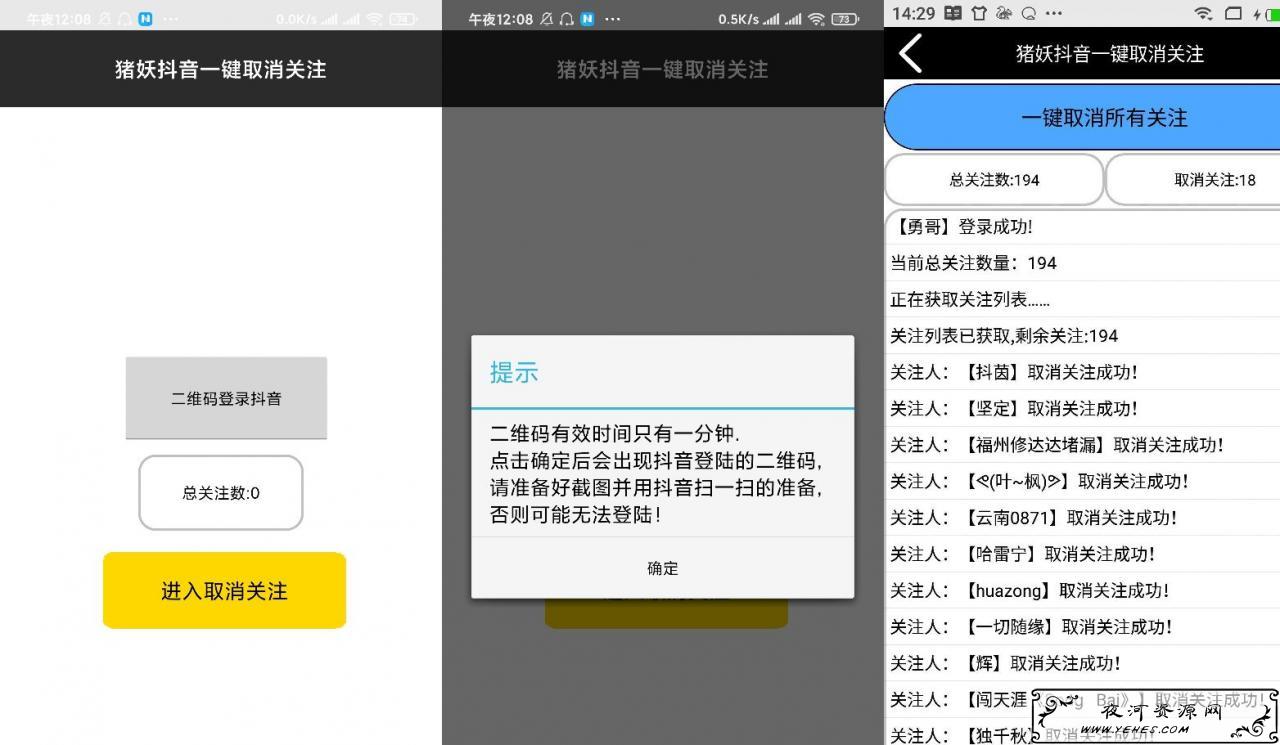1280x745 pixels.
Task: Click the 猪妖抖音一键取消关注 title in the left screen
Action: [221, 69]
